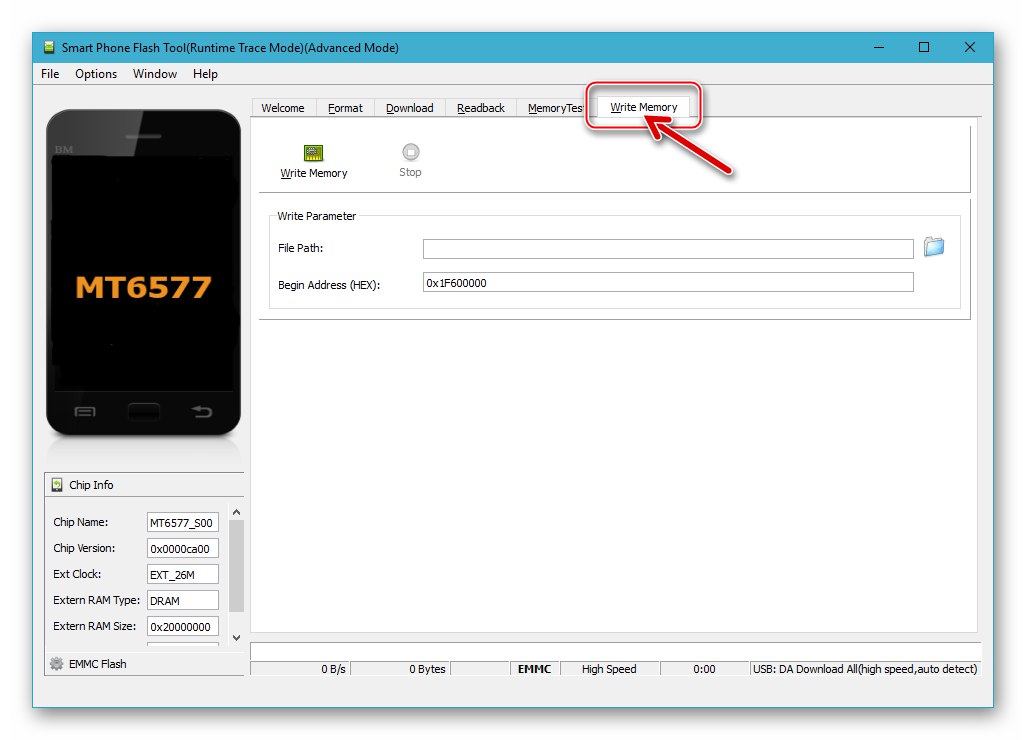Open the File menu
1026x740 pixels.
tap(48, 73)
